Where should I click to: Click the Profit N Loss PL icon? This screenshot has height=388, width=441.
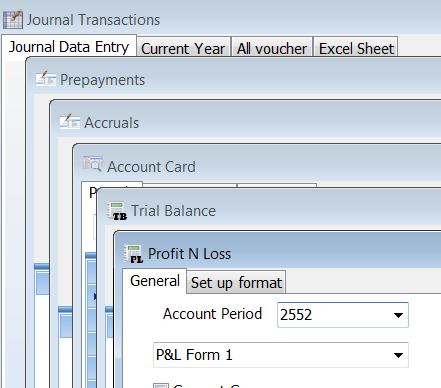point(134,254)
